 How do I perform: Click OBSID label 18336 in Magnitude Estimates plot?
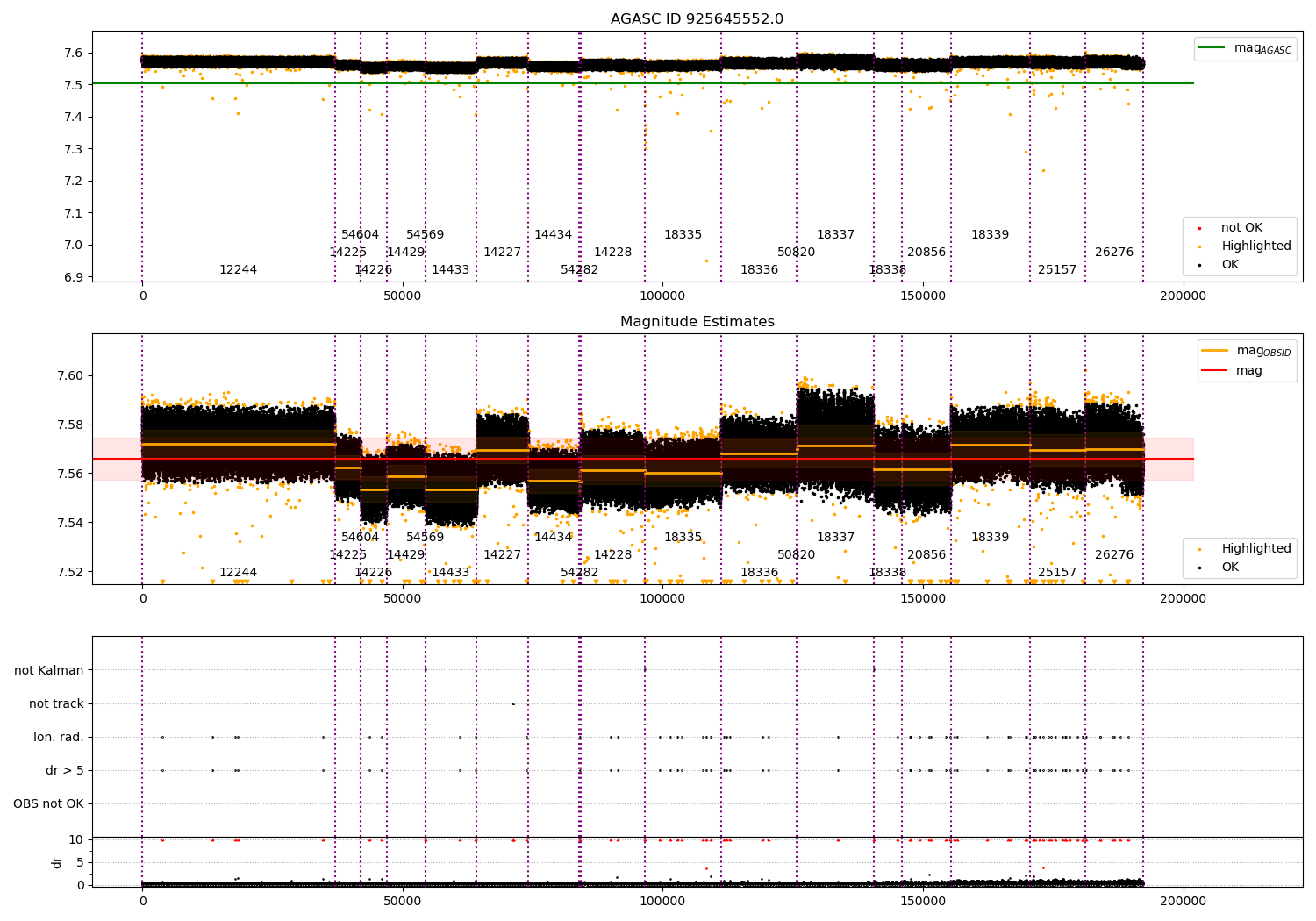tap(759, 573)
